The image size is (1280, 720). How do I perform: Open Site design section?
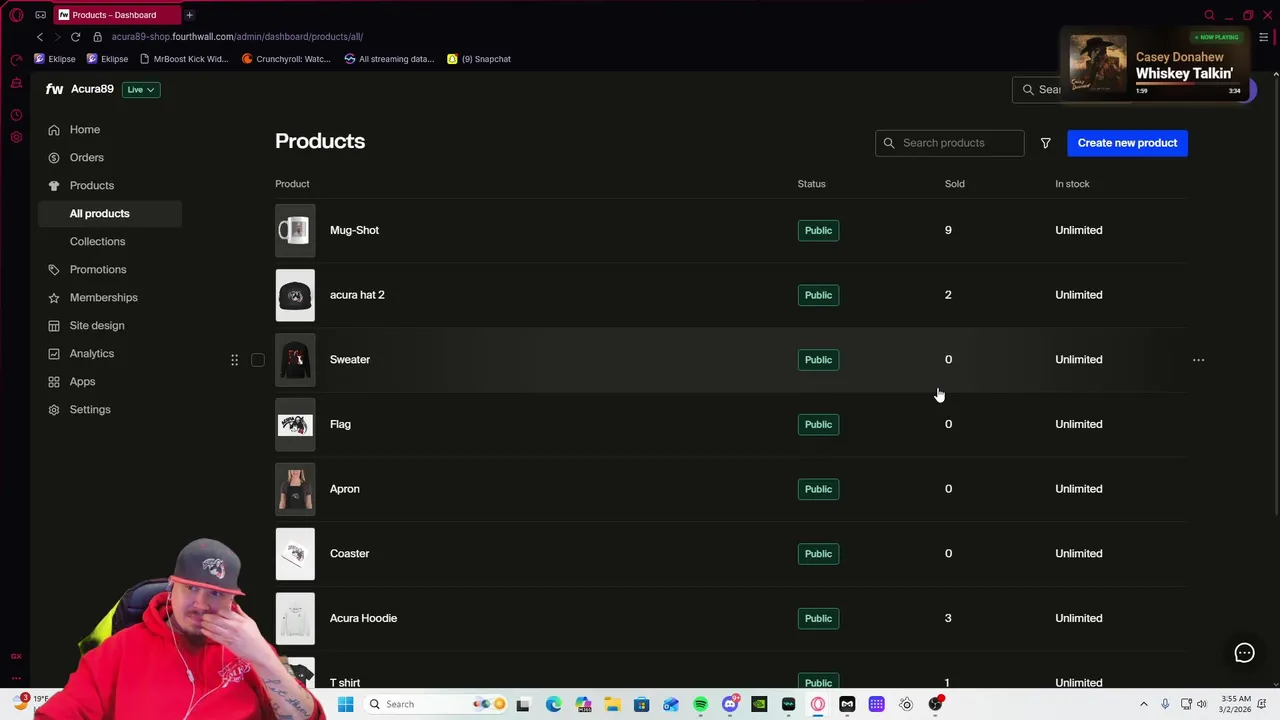[x=97, y=325]
